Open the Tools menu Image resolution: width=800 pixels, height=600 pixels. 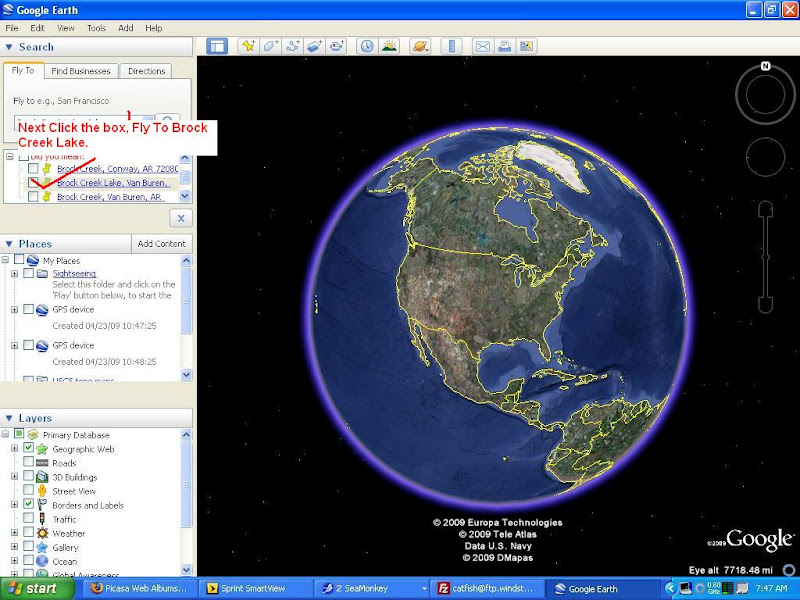pos(96,28)
